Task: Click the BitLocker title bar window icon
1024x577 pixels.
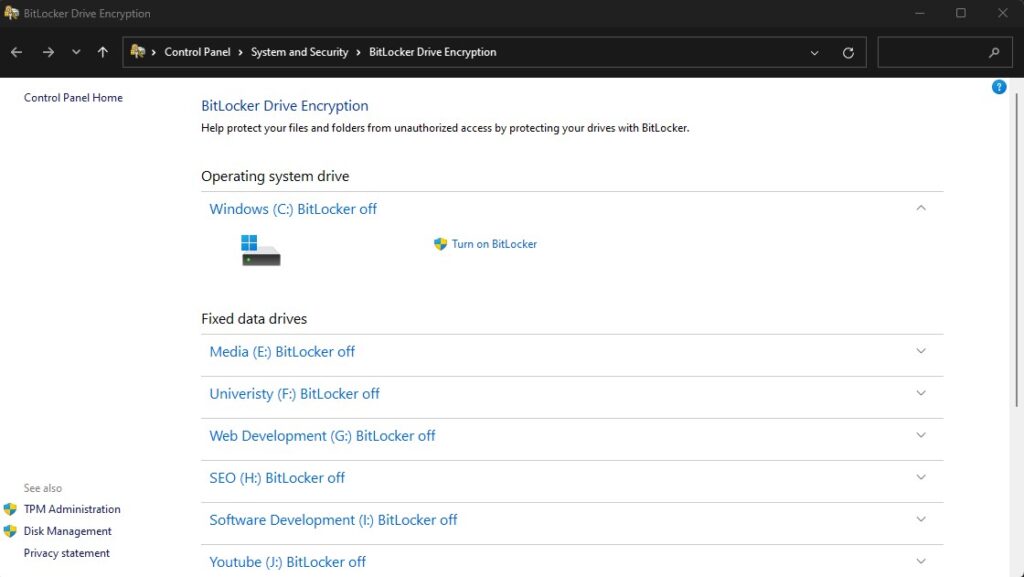Action: tap(11, 13)
